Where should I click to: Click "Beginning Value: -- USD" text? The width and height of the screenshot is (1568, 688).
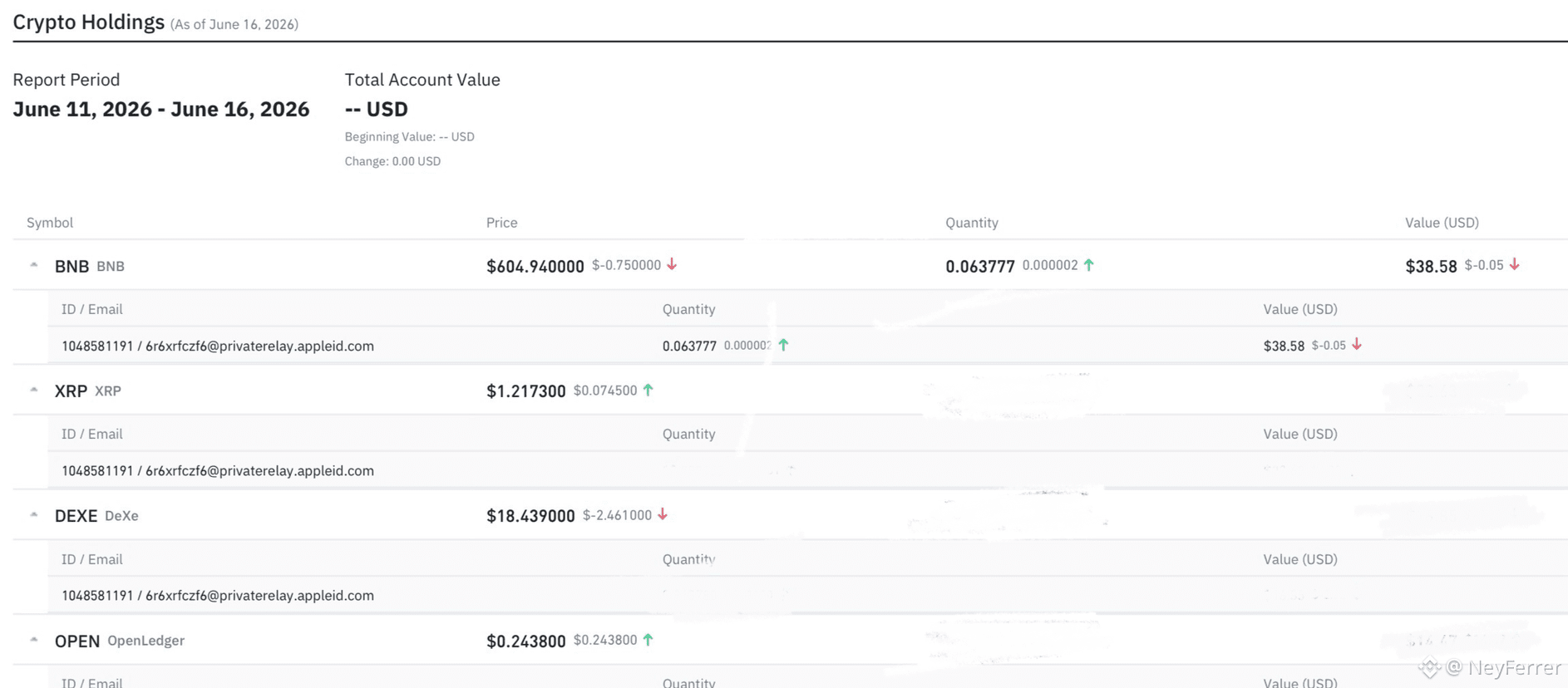(x=410, y=136)
